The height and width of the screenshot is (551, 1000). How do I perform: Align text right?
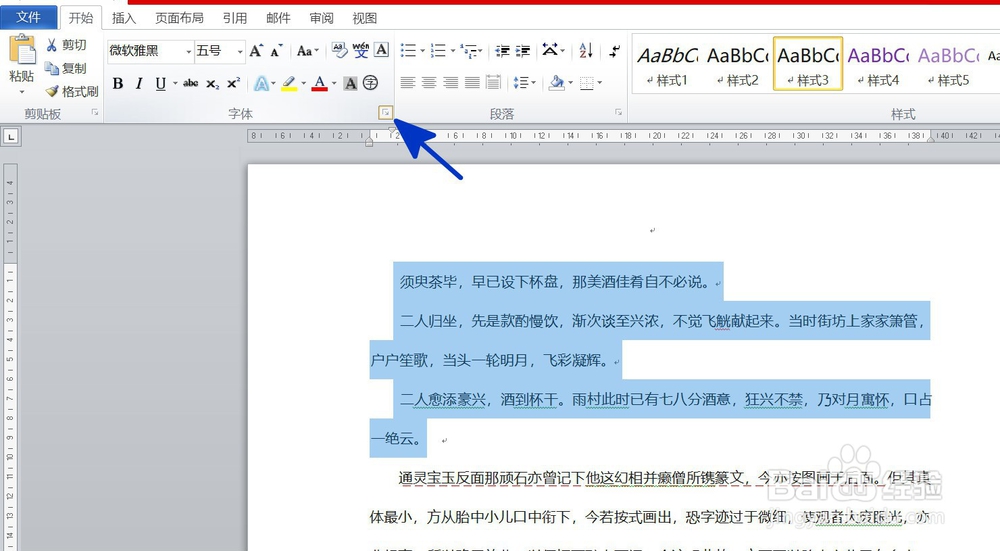click(x=451, y=83)
